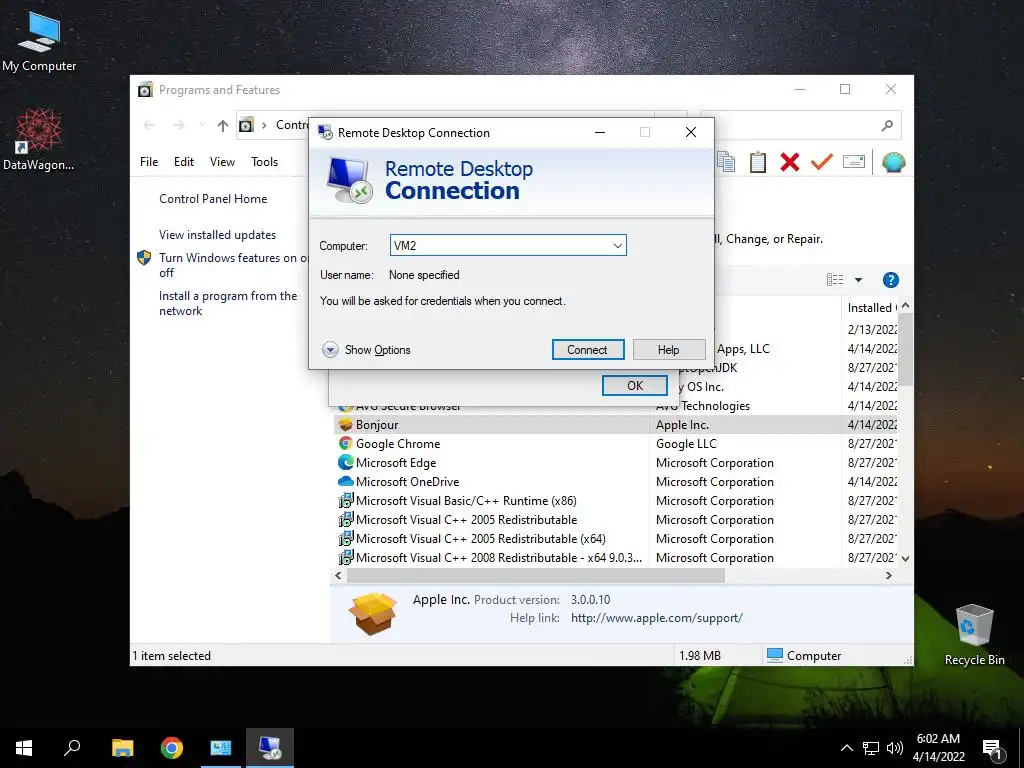This screenshot has height=768, width=1024.
Task: Open the view options dropdown arrow
Action: pyautogui.click(x=858, y=280)
